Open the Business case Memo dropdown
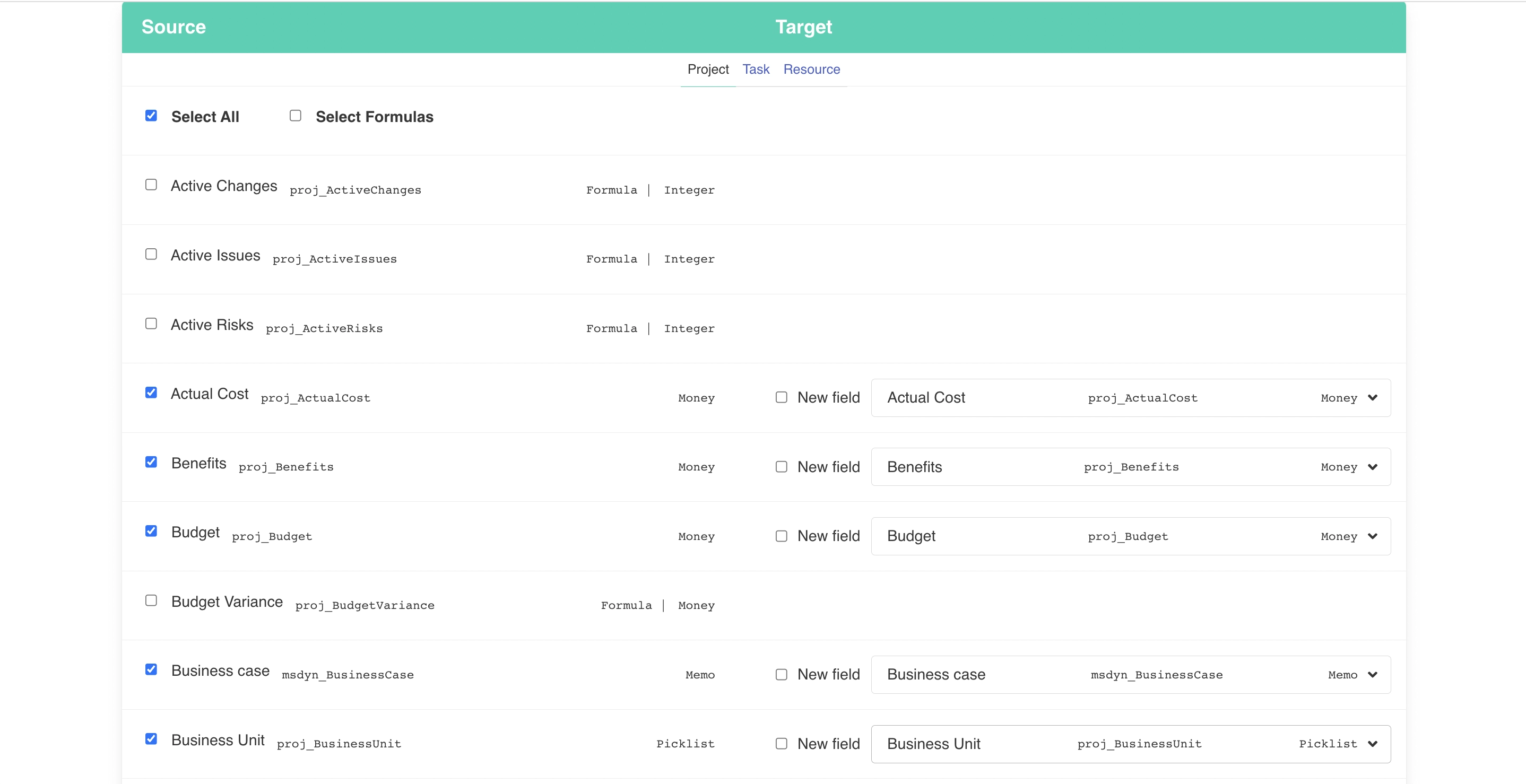 pos(1372,675)
